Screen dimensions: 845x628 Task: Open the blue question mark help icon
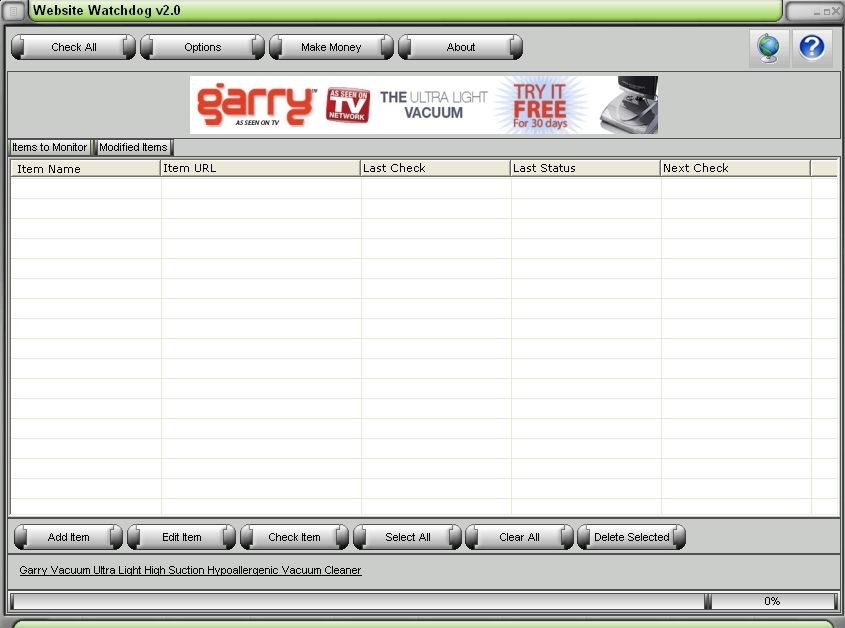tap(812, 48)
